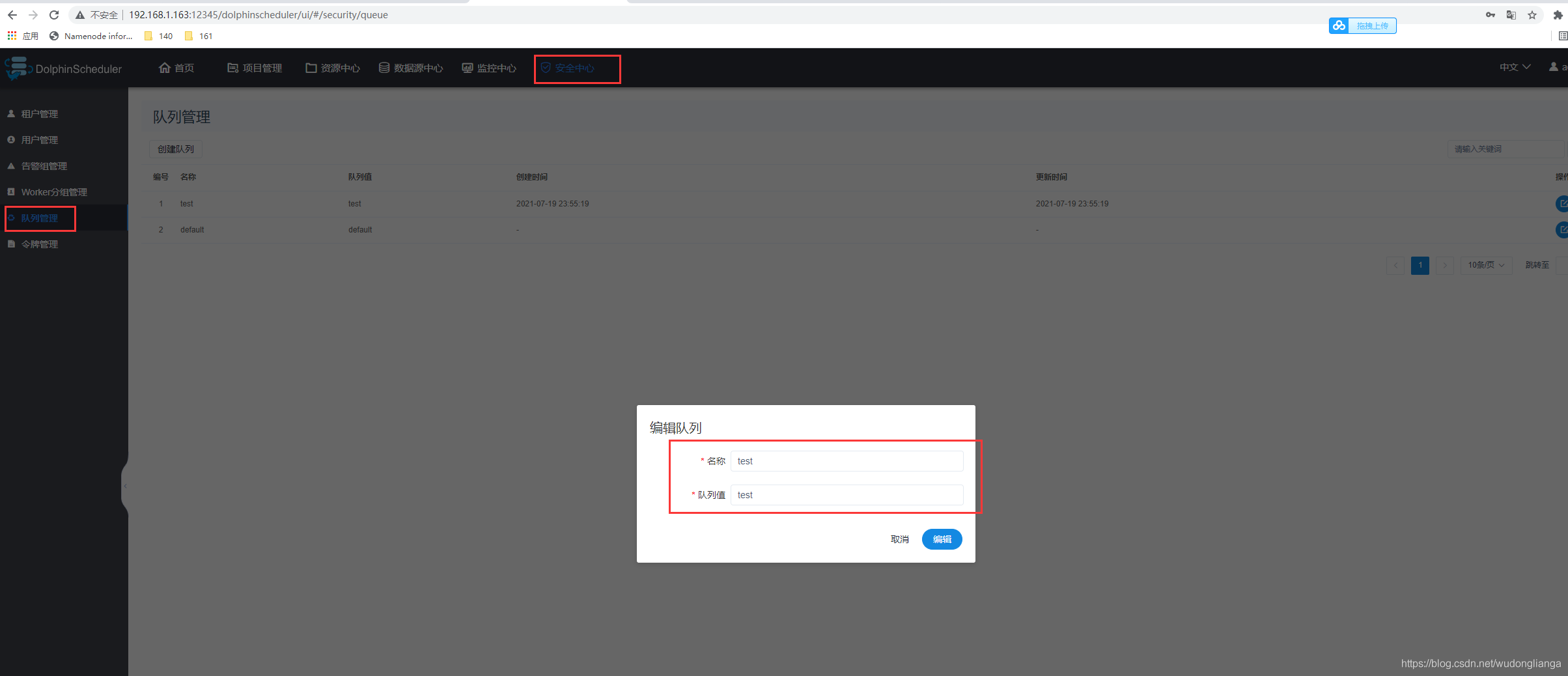Screen dimensions: 1568x676
Task: Click the edit icon for default queue row
Action: (x=1561, y=230)
